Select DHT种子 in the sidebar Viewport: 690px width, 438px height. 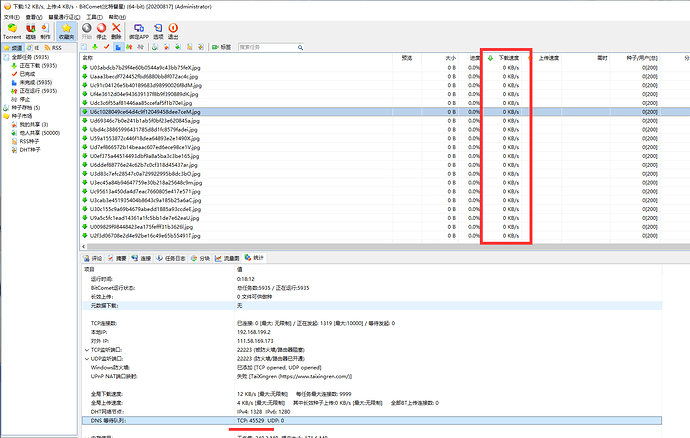(29, 150)
